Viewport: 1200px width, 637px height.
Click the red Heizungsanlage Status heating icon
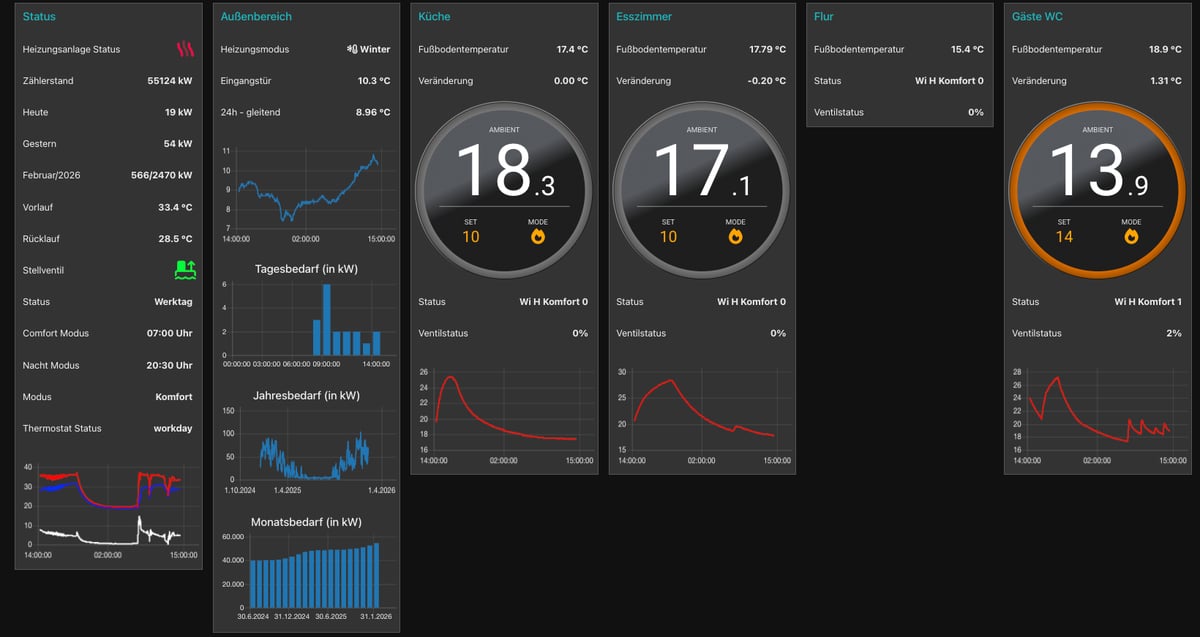185,49
